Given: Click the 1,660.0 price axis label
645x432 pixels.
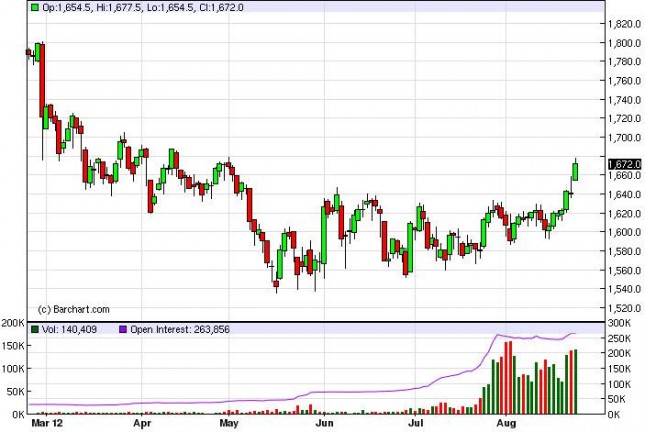Looking at the screenshot, I should pos(624,175).
